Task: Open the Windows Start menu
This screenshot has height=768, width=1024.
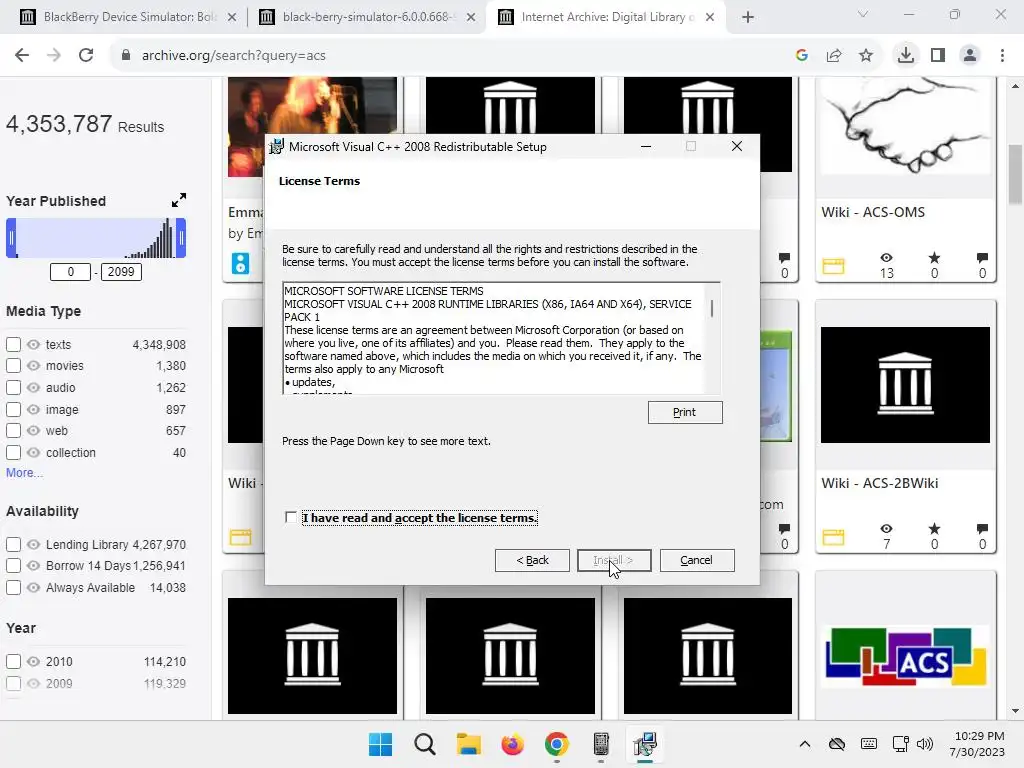Action: click(380, 744)
